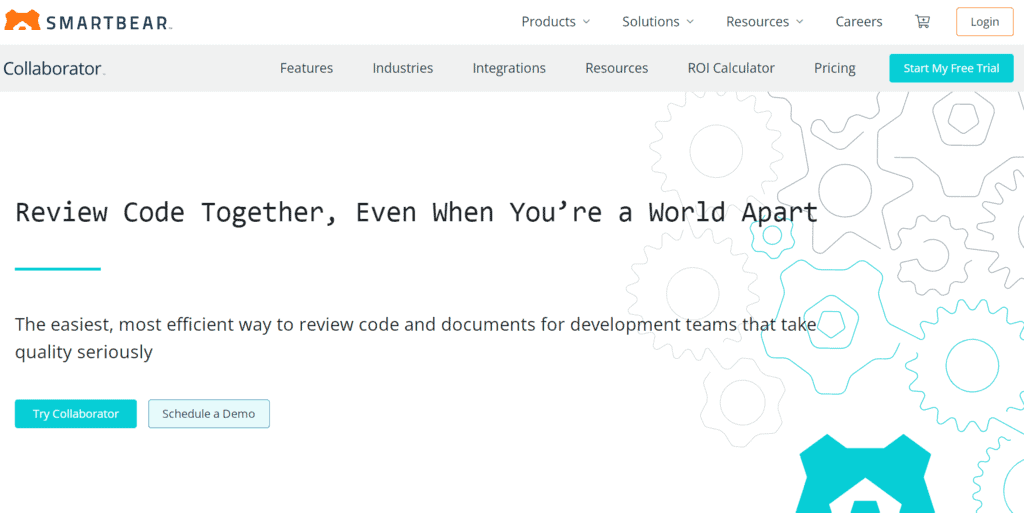
Task: Open the Industries tab
Action: coord(402,68)
